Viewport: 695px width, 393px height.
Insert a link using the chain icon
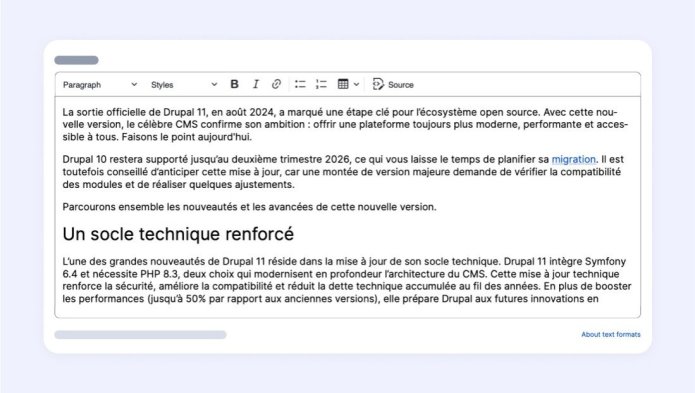(276, 84)
